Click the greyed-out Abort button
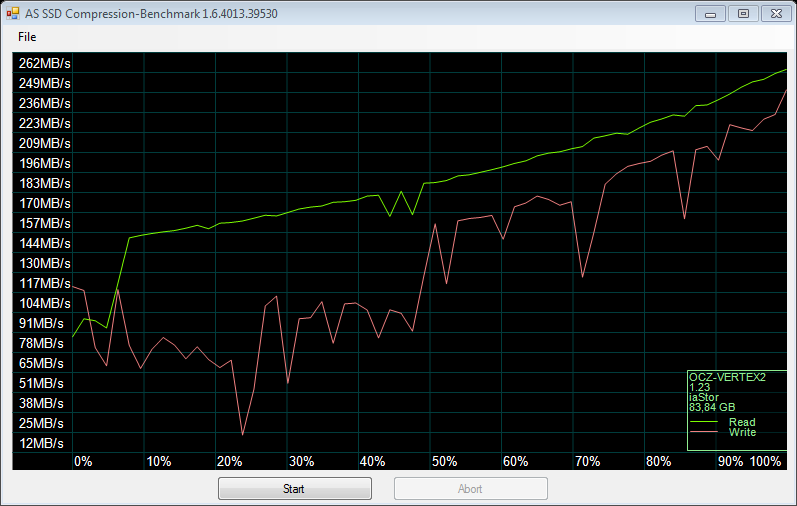The height and width of the screenshot is (506, 797). point(470,489)
